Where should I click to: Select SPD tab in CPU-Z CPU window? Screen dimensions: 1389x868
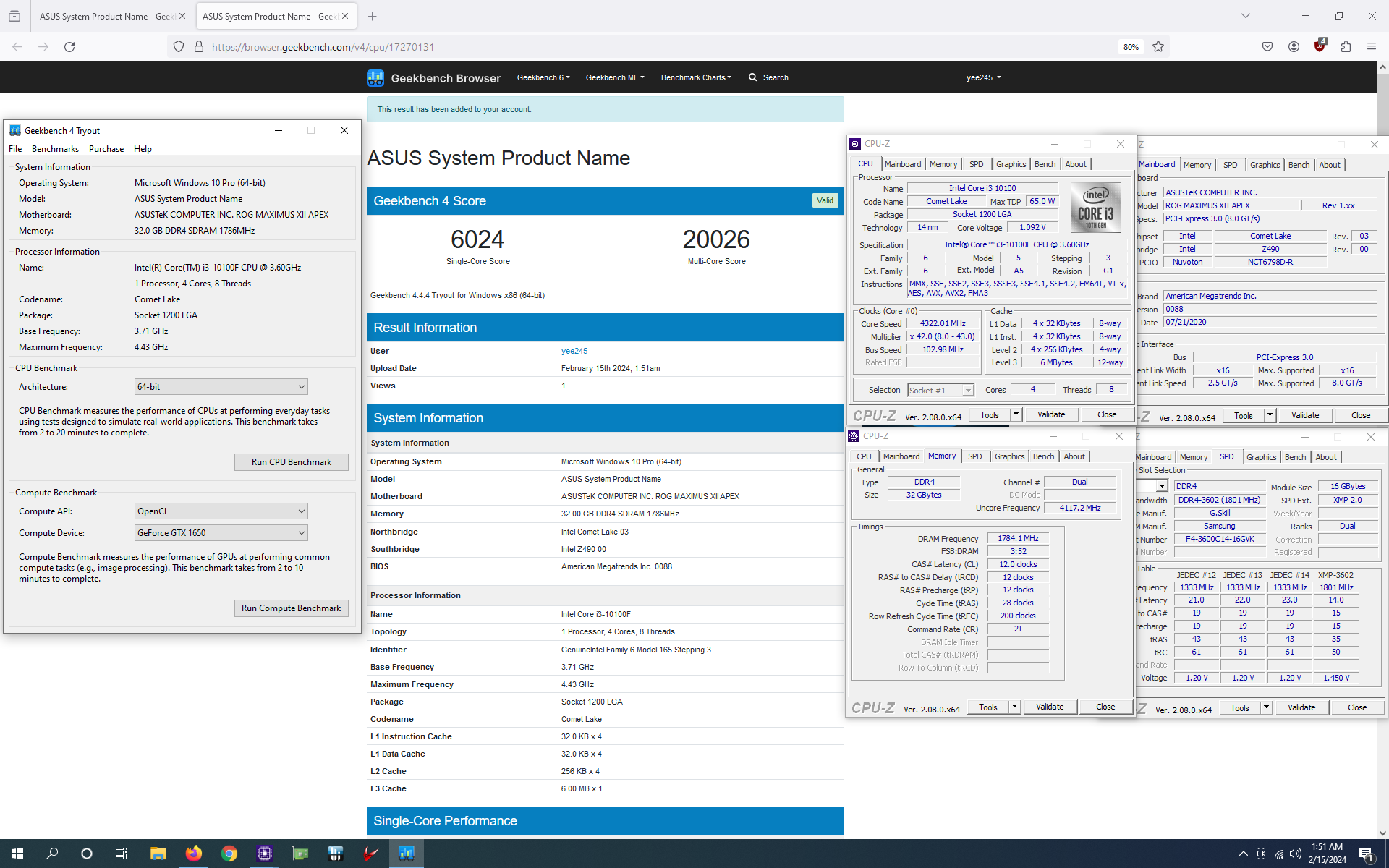976,164
